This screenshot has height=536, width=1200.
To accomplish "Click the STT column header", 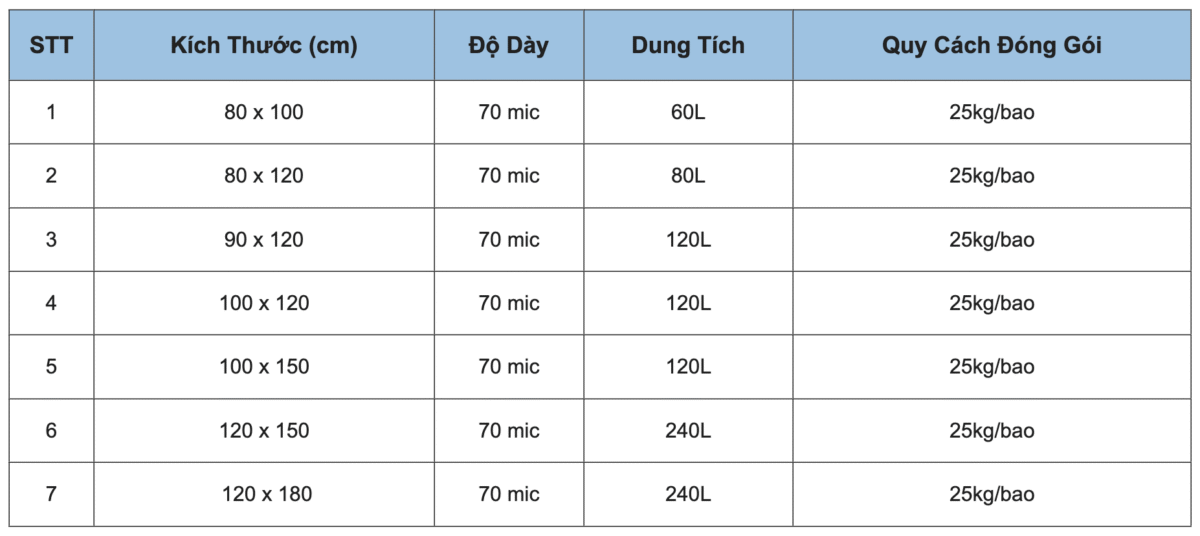I will point(51,46).
